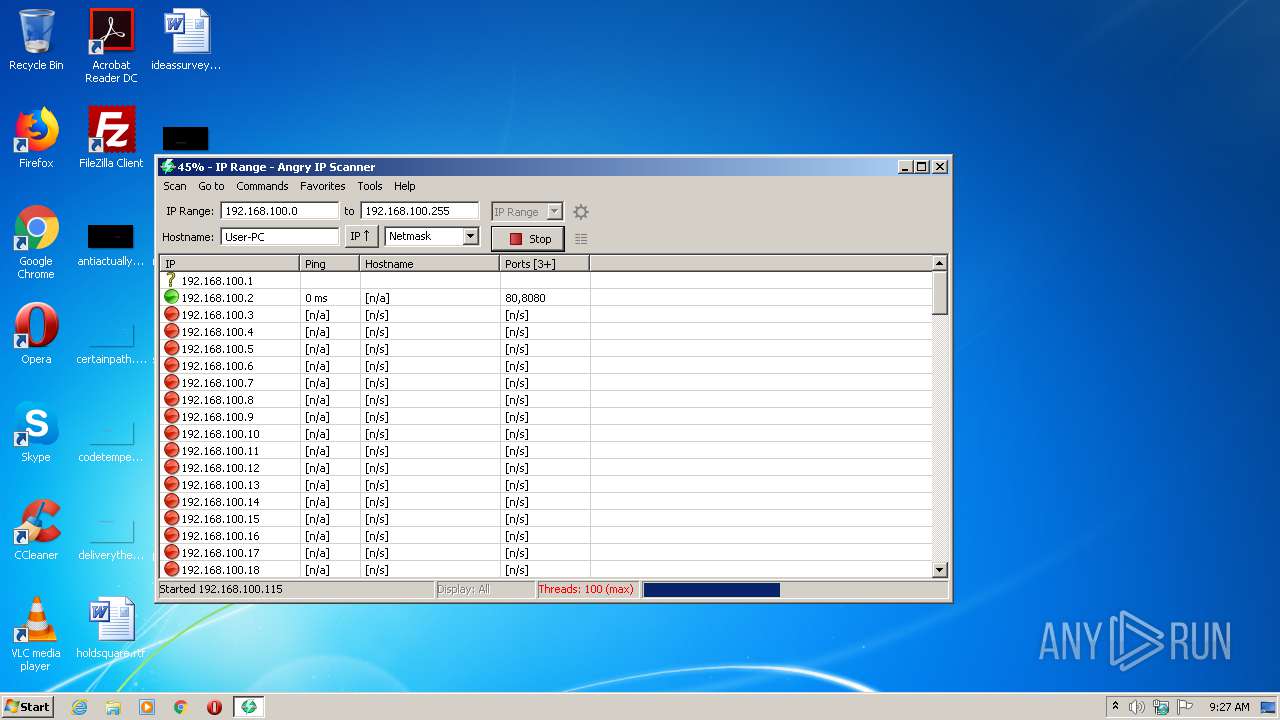
Task: Sort by the Ping column header
Action: coord(330,264)
